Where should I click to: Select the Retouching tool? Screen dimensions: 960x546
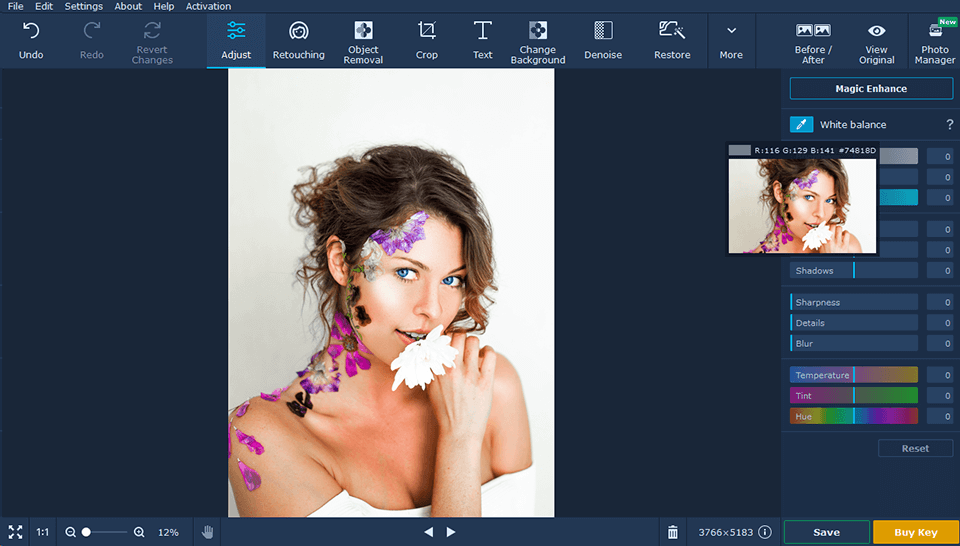298,39
